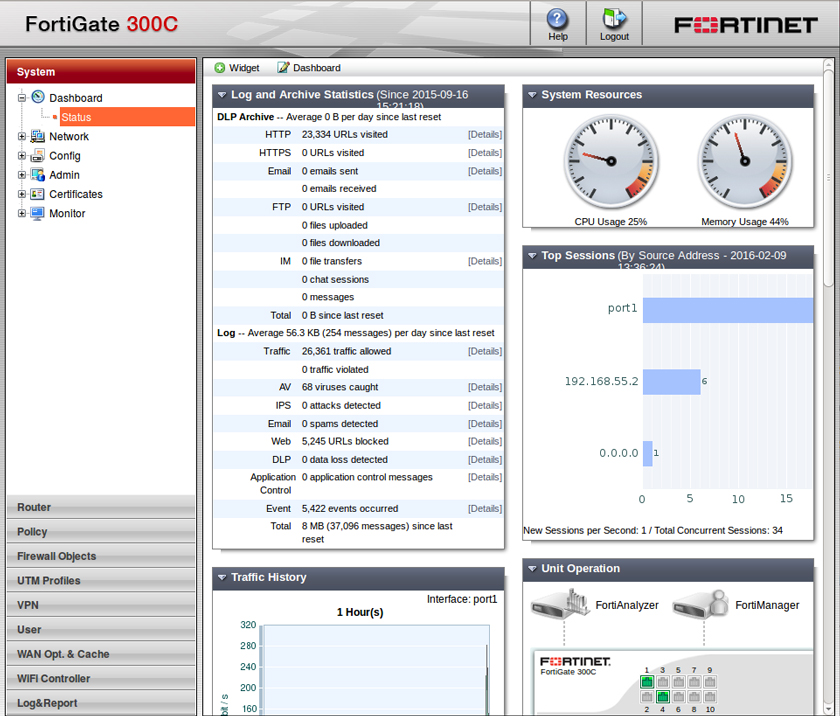Open Details for emails sent
Screen dimensions: 840x716
tap(485, 171)
